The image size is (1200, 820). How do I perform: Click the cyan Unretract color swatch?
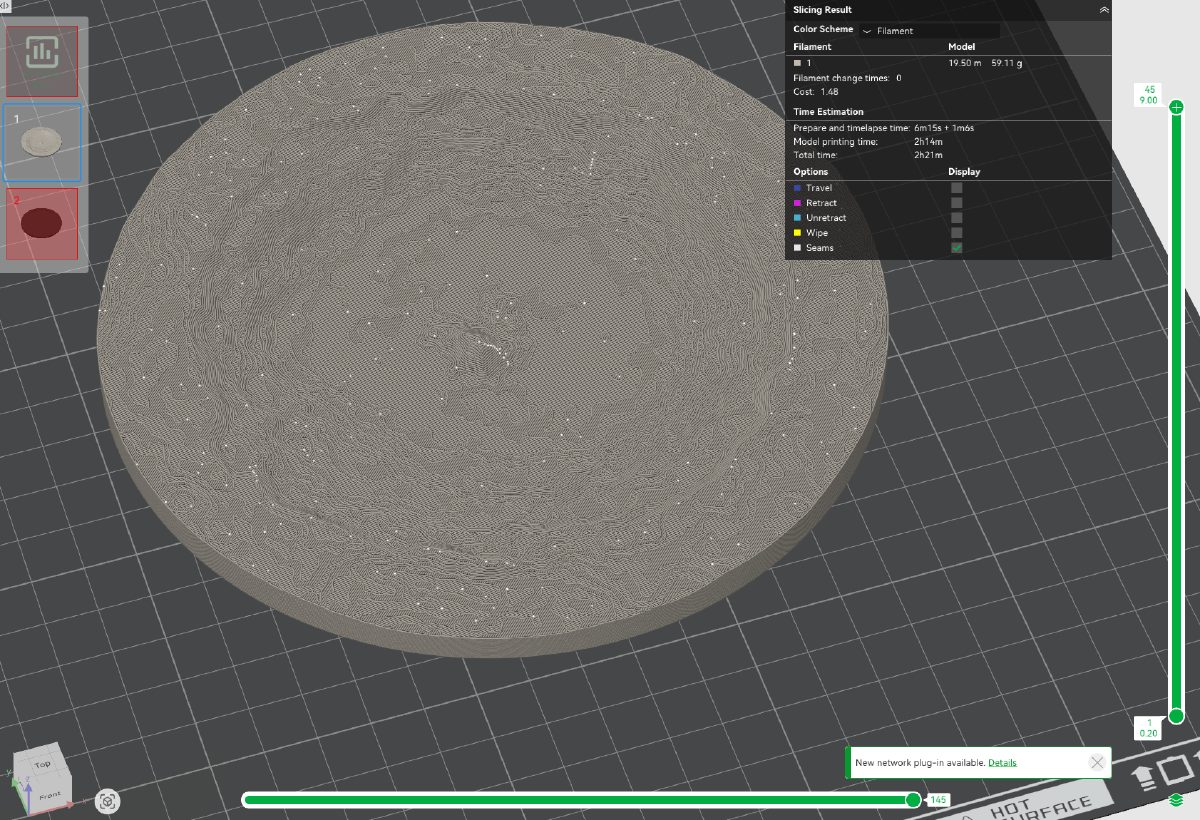[x=797, y=217]
